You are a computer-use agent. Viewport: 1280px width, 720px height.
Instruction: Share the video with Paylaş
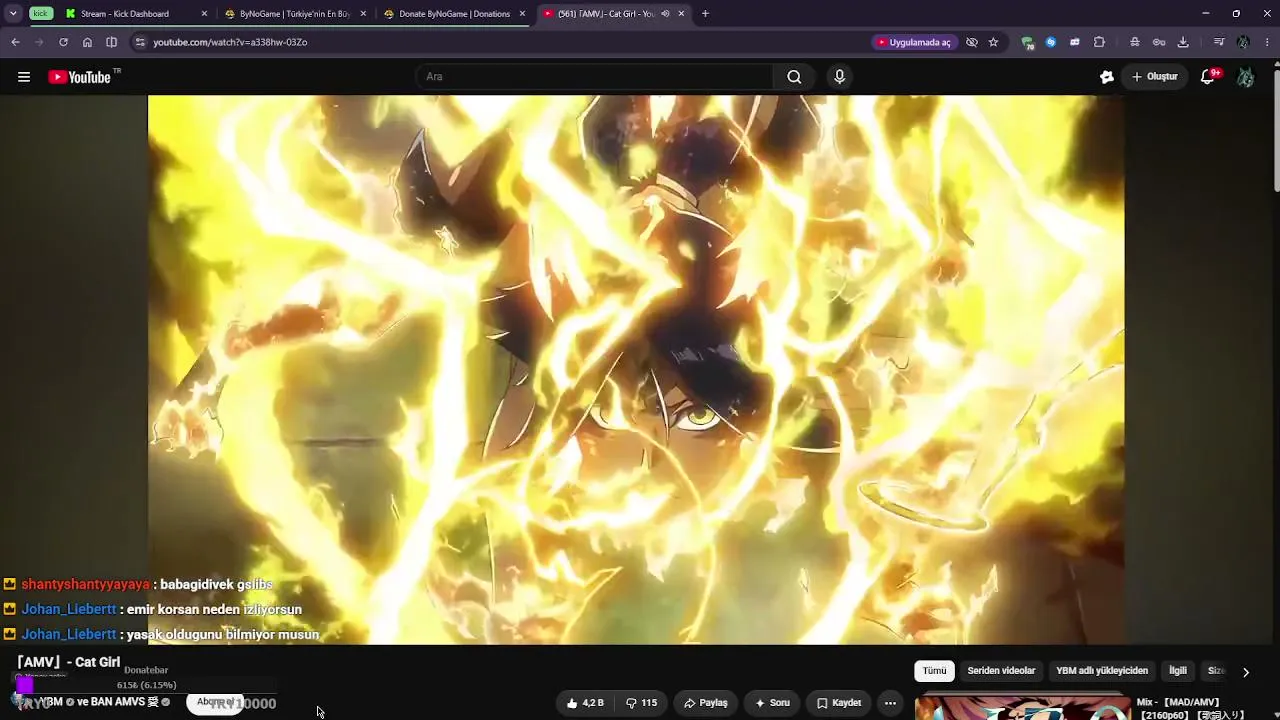(x=706, y=703)
